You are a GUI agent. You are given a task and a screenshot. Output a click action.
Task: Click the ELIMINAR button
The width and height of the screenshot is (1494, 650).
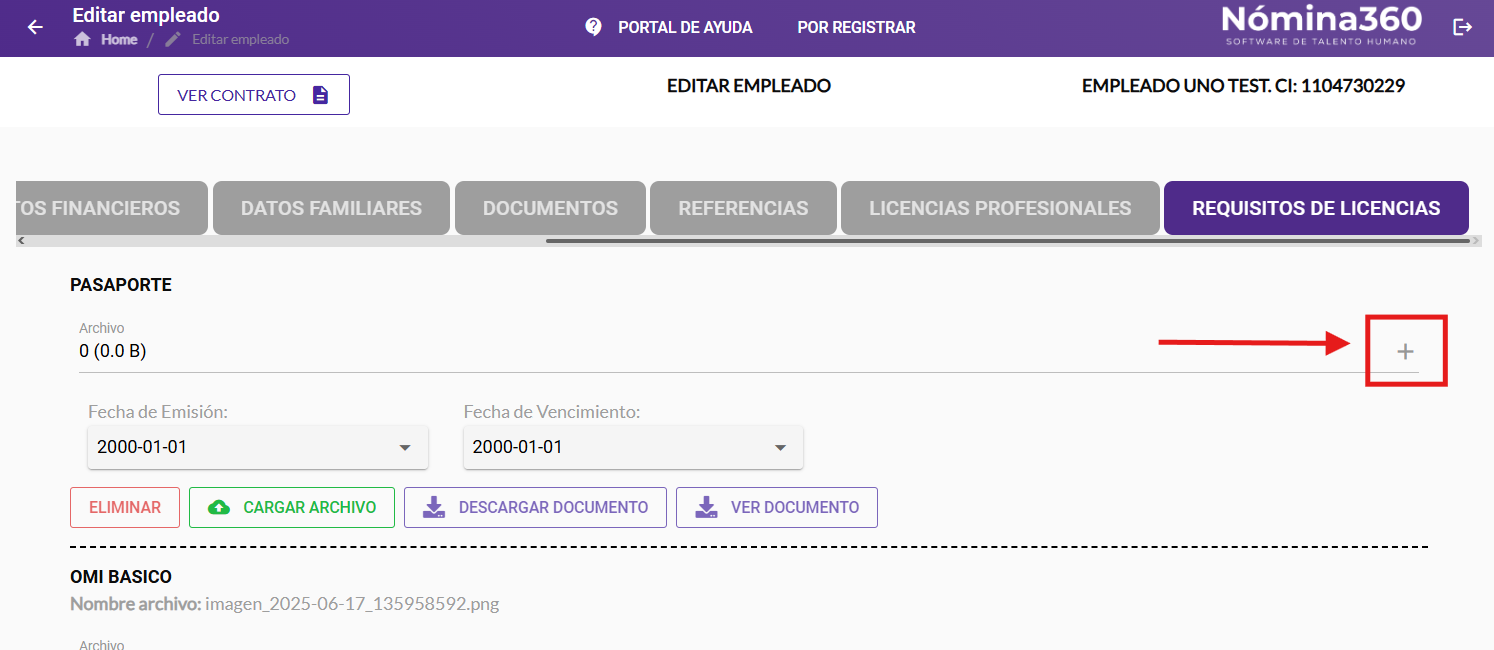(125, 507)
